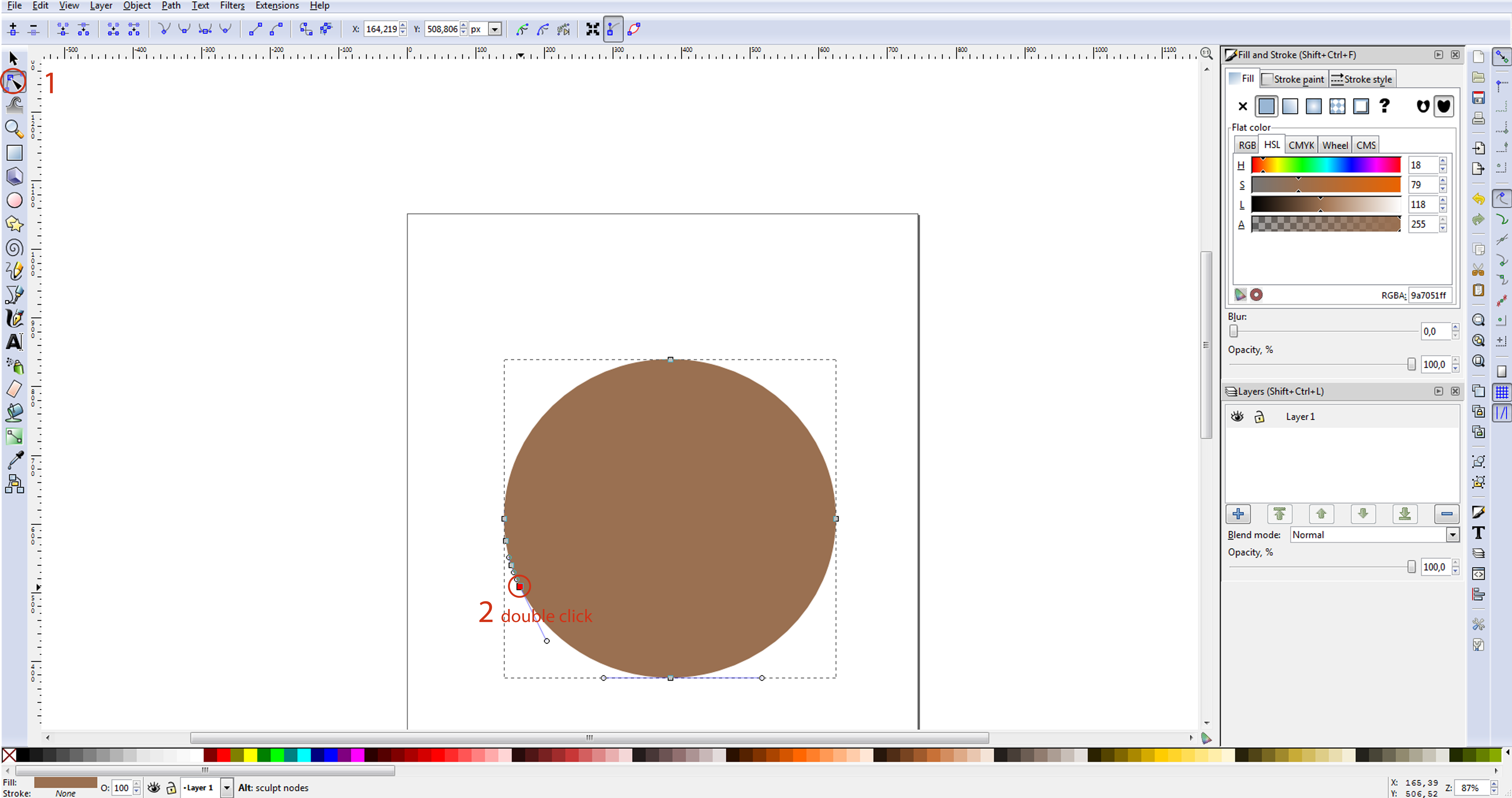Click the Save document icon

(1478, 98)
